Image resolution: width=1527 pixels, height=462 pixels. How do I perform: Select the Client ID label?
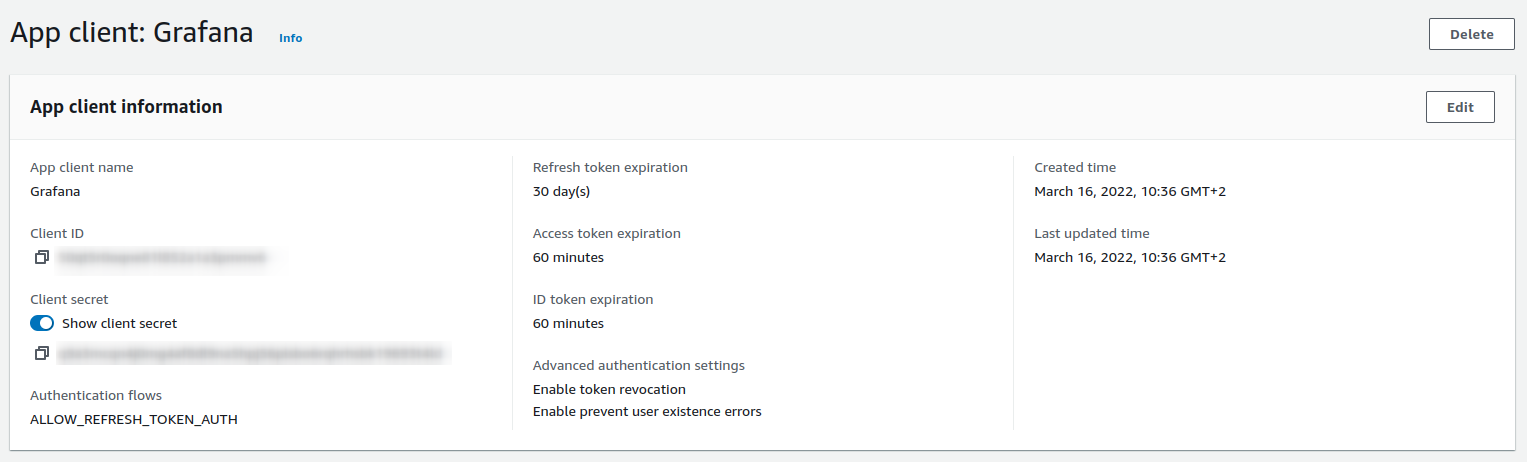coord(57,233)
